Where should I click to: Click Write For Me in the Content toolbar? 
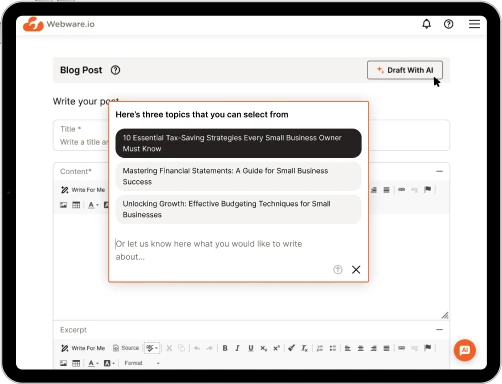83,190
